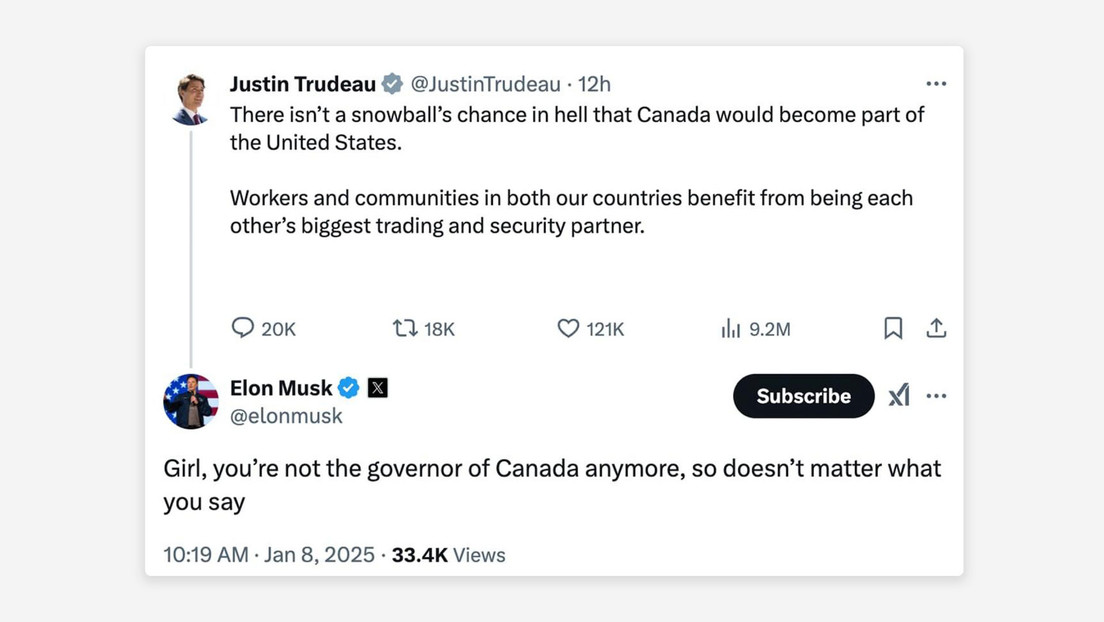Open the reply icon on Trudeau's tweet
The image size is (1104, 622).
coord(243,328)
